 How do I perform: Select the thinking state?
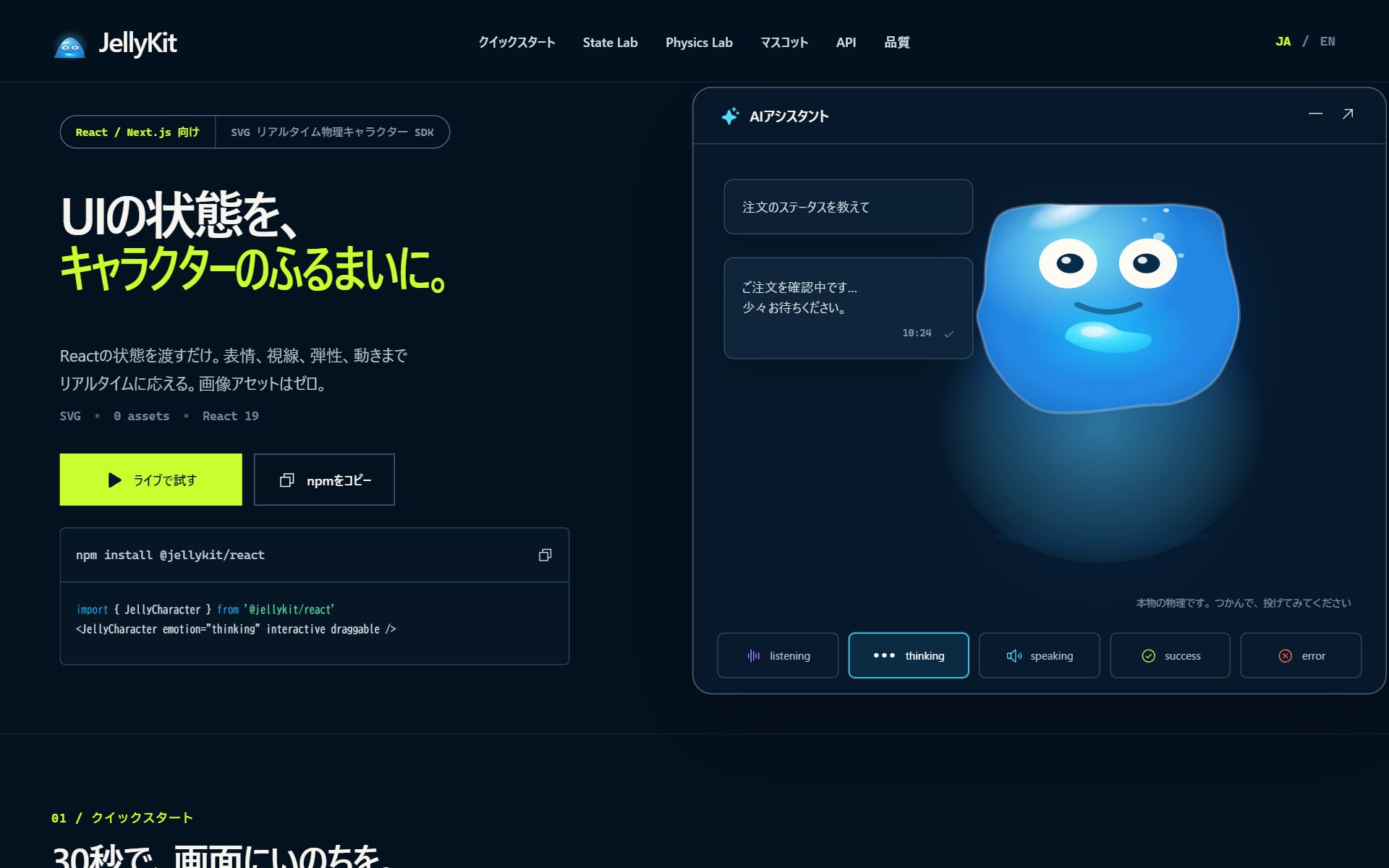coord(909,655)
